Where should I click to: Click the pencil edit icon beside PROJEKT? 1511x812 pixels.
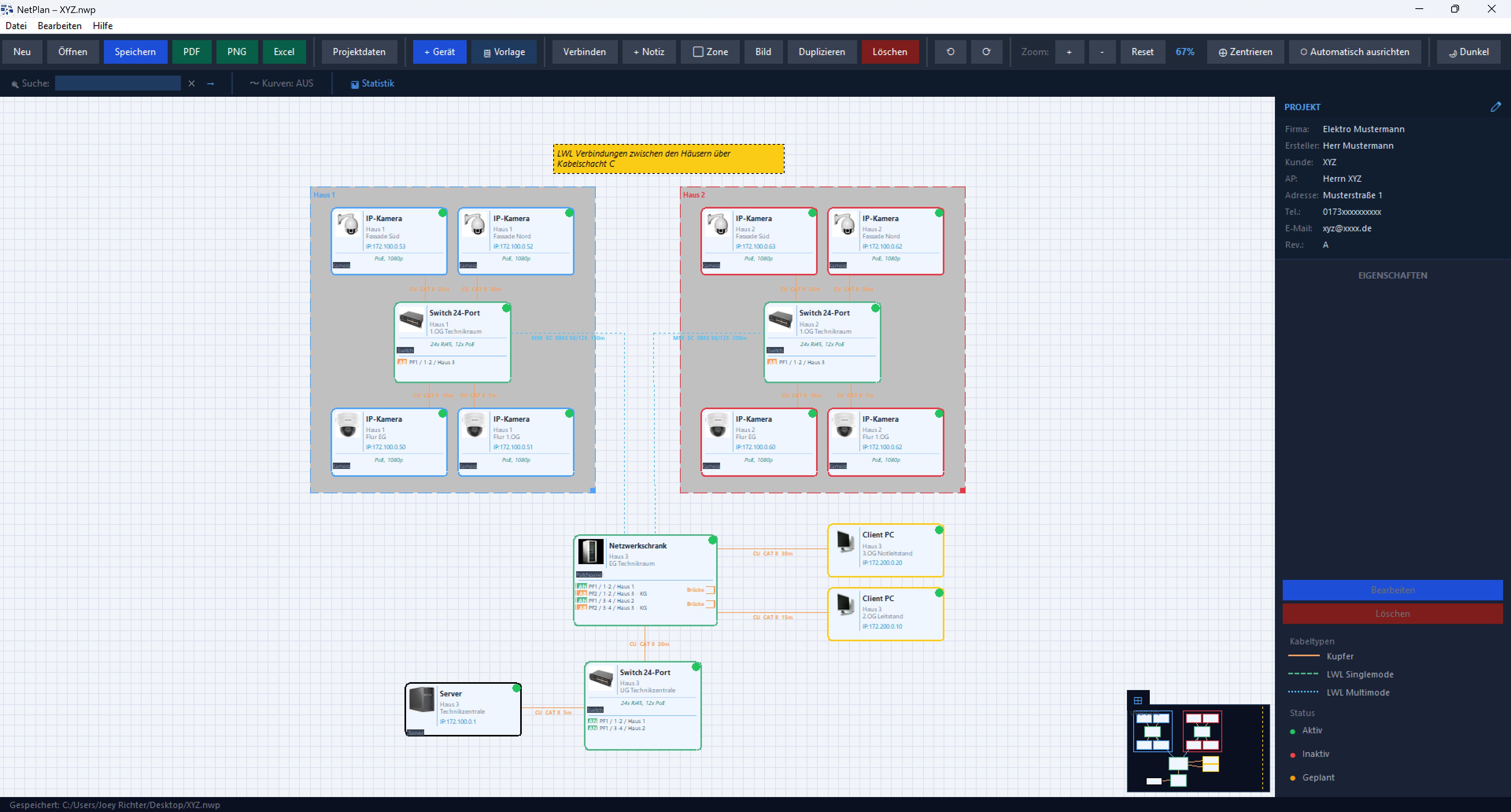pyautogui.click(x=1496, y=107)
